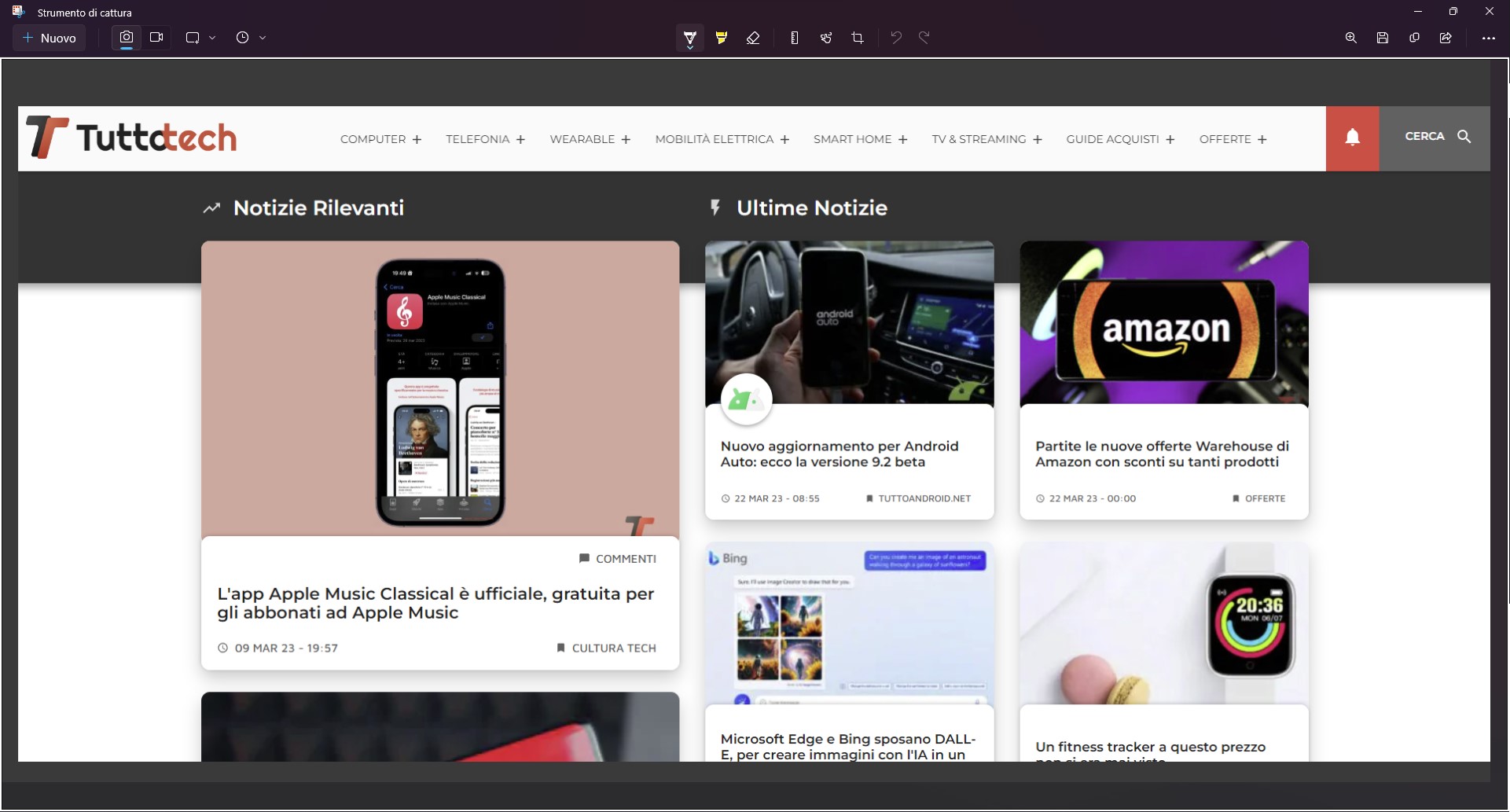Show the ruler tool
1510x812 pixels.
tap(794, 38)
